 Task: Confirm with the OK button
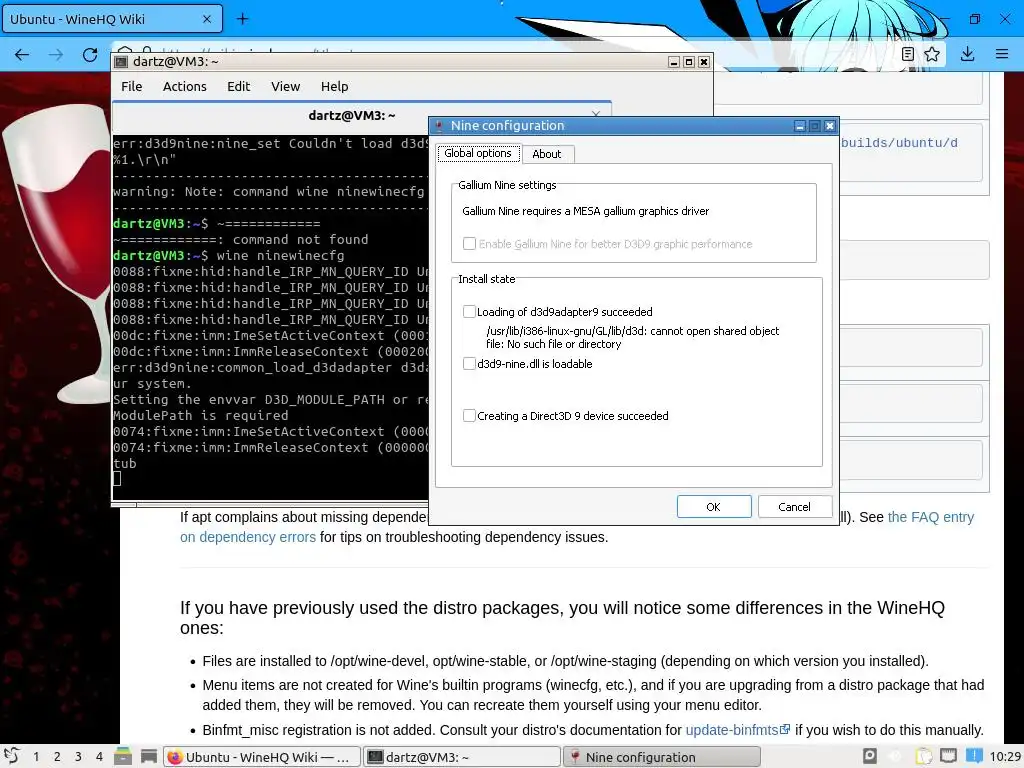pyautogui.click(x=714, y=507)
